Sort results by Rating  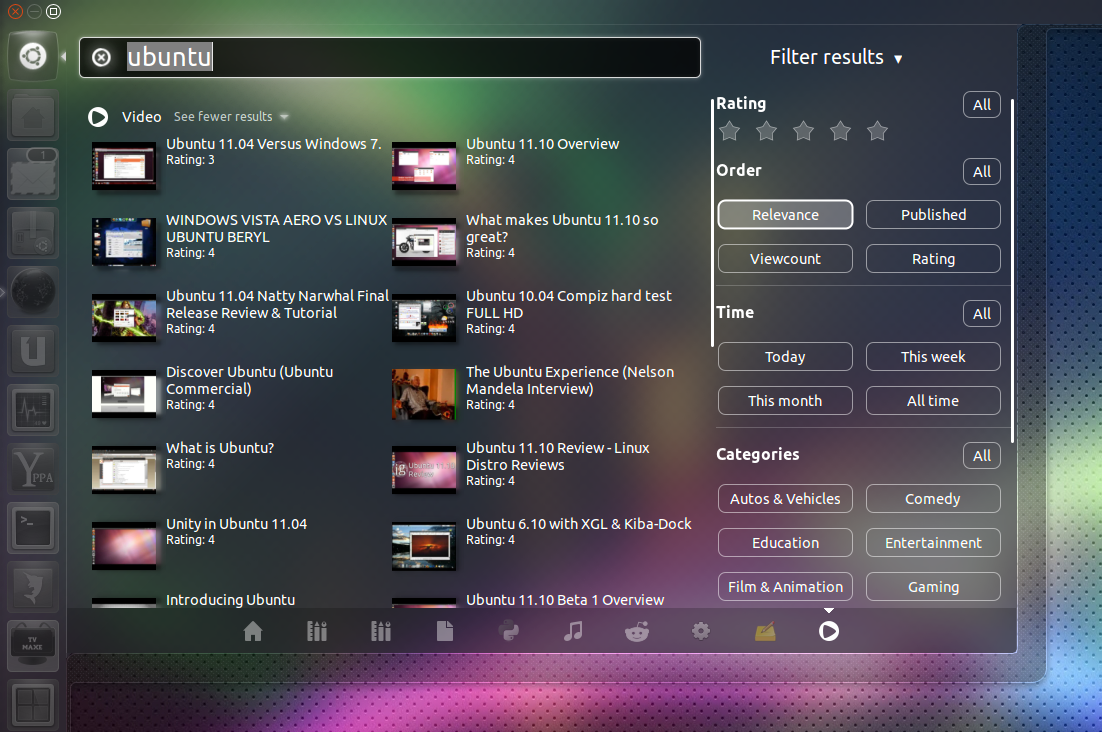933,259
